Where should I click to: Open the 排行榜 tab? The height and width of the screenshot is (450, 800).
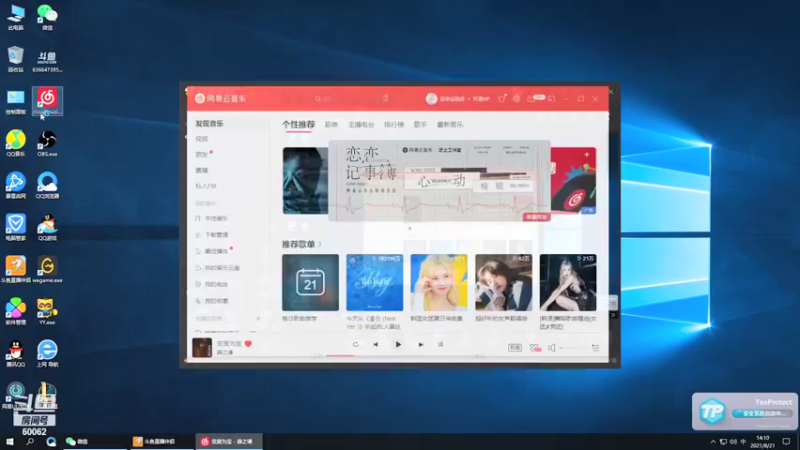click(394, 124)
